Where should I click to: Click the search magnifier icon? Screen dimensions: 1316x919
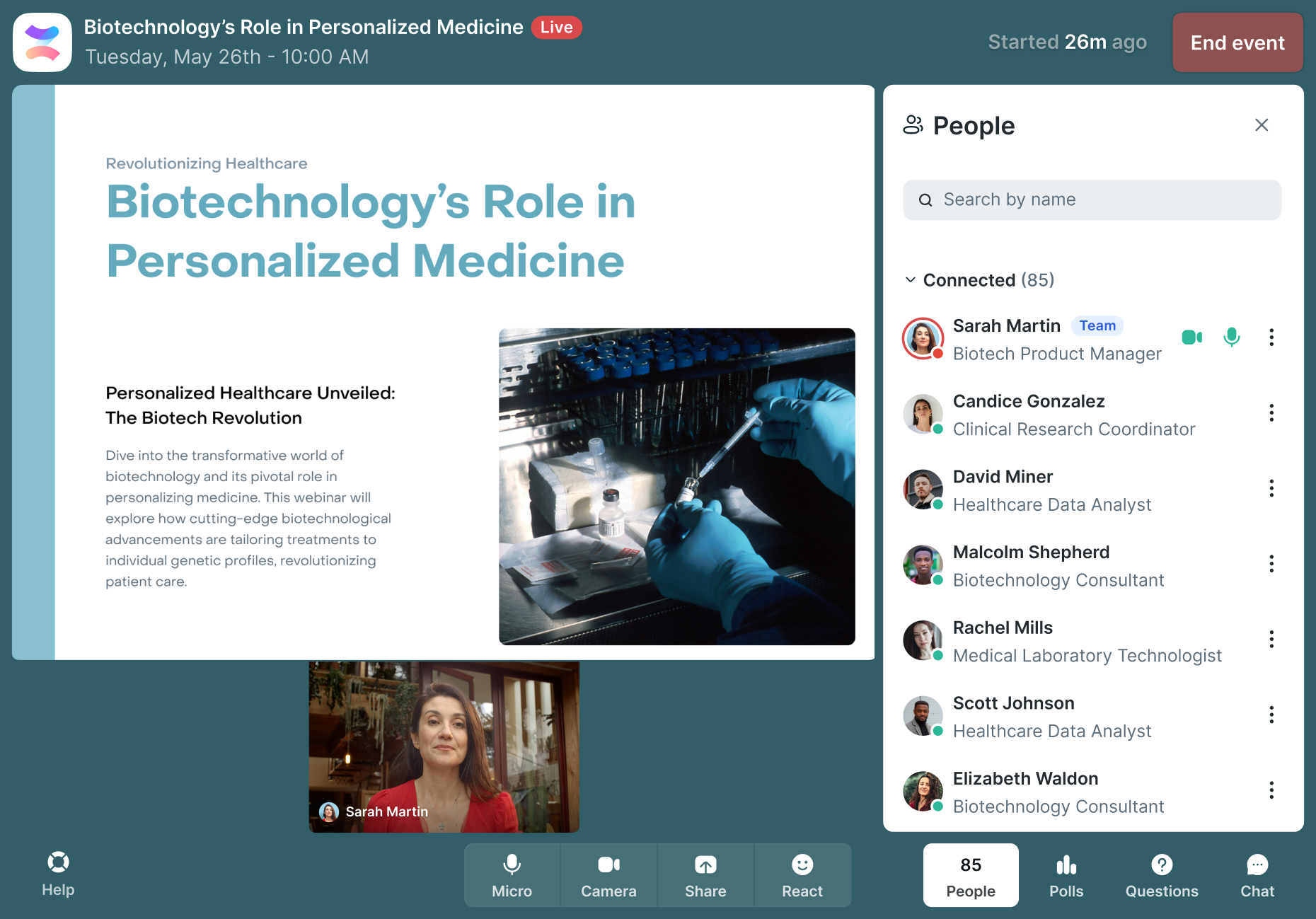pos(925,200)
